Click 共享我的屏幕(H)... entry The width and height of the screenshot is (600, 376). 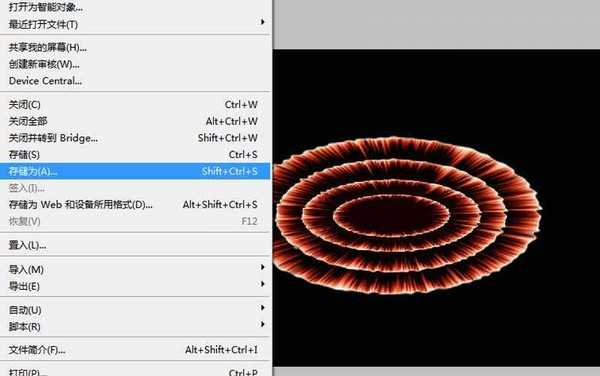point(135,47)
